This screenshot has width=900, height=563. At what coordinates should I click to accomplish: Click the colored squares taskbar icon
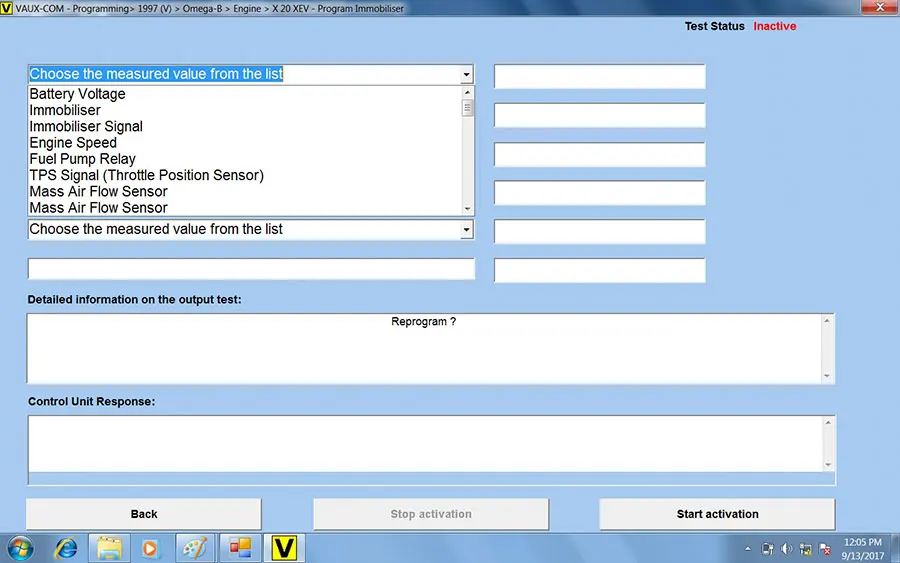[240, 549]
